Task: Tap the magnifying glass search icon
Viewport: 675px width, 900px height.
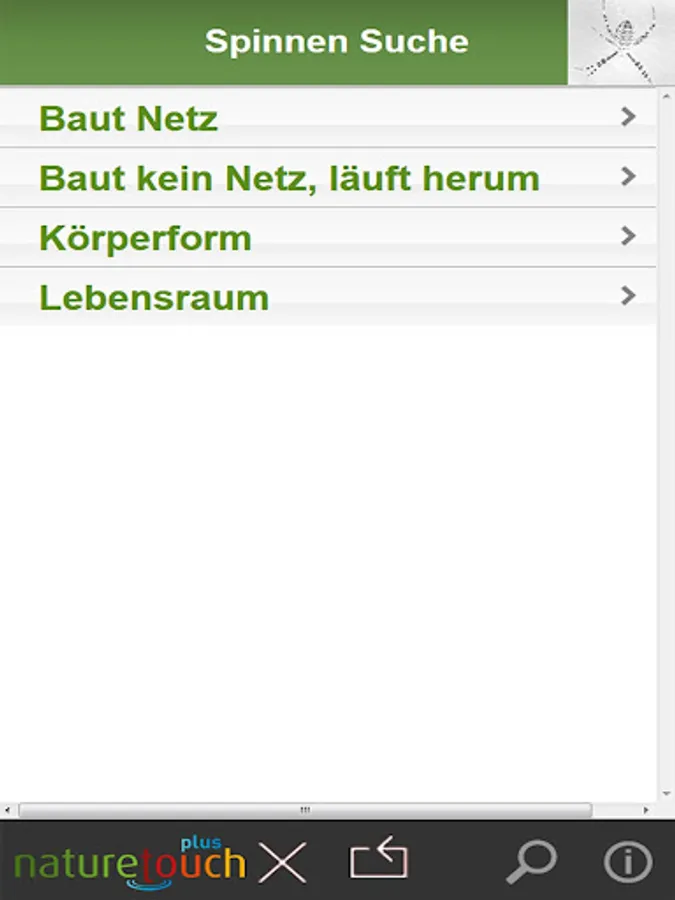Action: pos(530,861)
